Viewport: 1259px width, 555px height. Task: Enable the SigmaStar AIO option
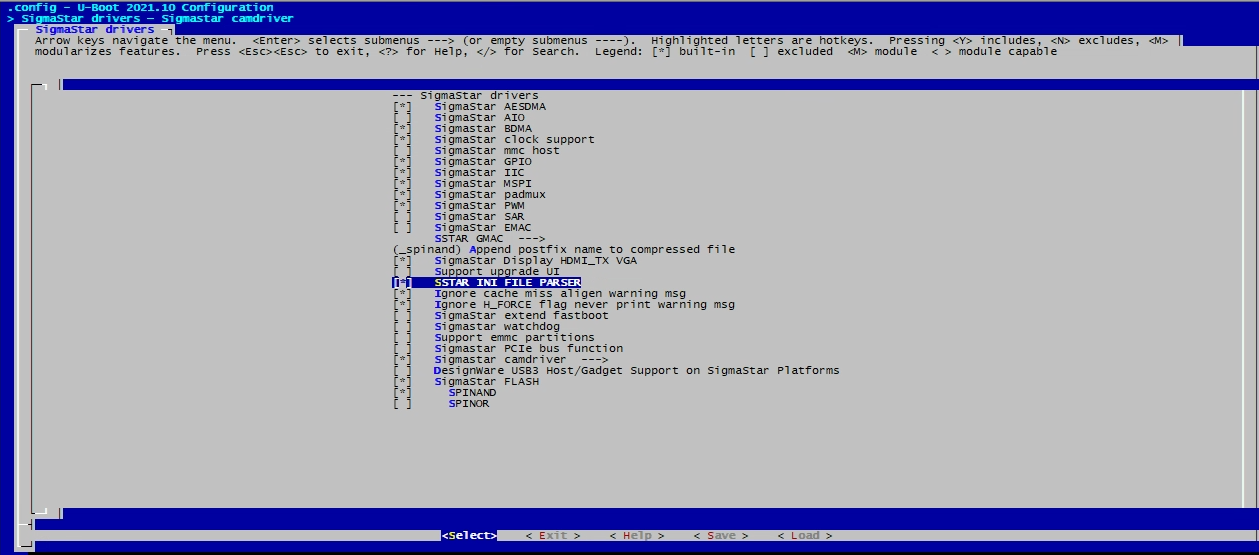(402, 118)
